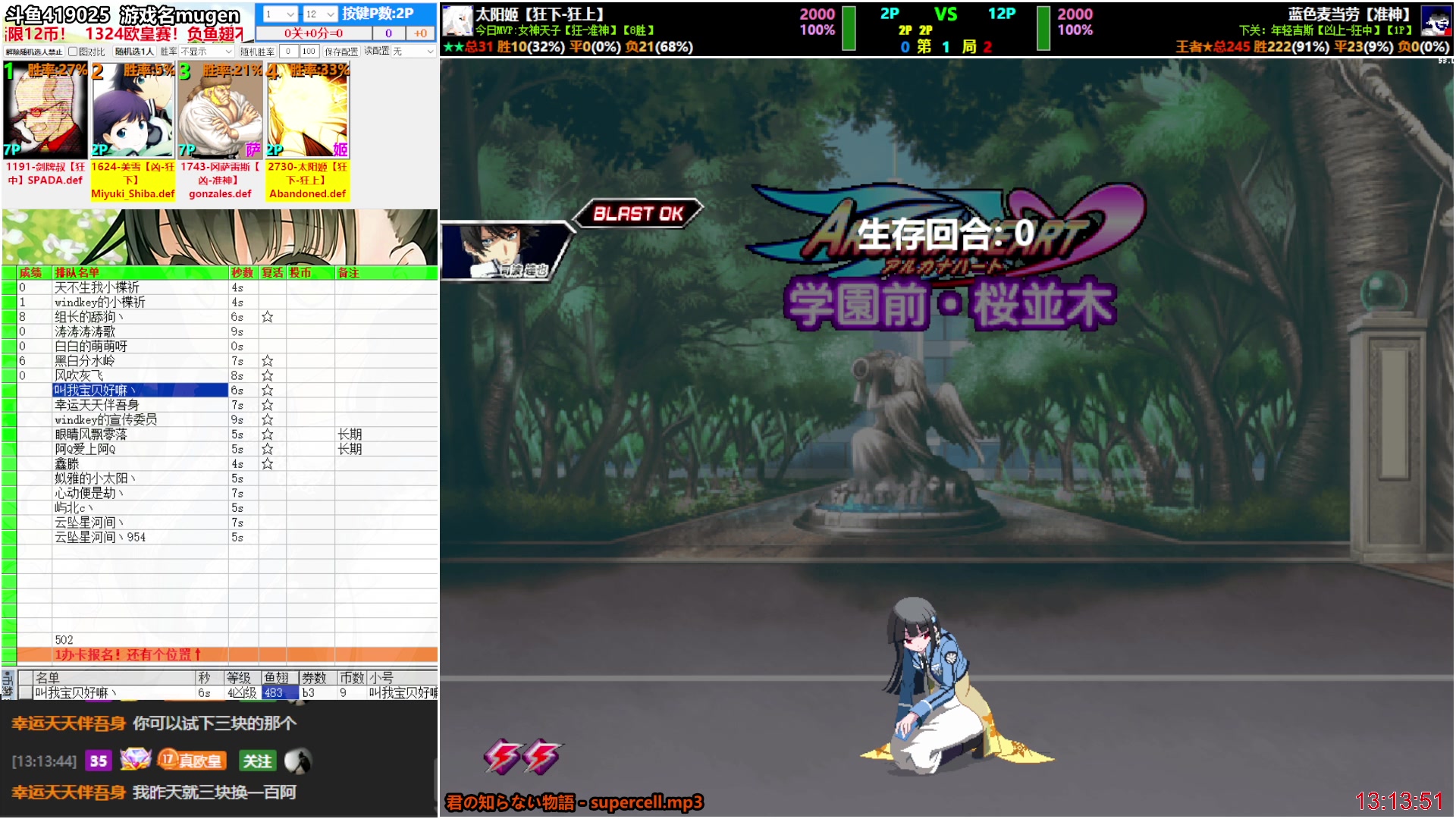Image resolution: width=1456 pixels, height=819 pixels.
Task: Click the 成绩 column header
Action: pos(34,273)
